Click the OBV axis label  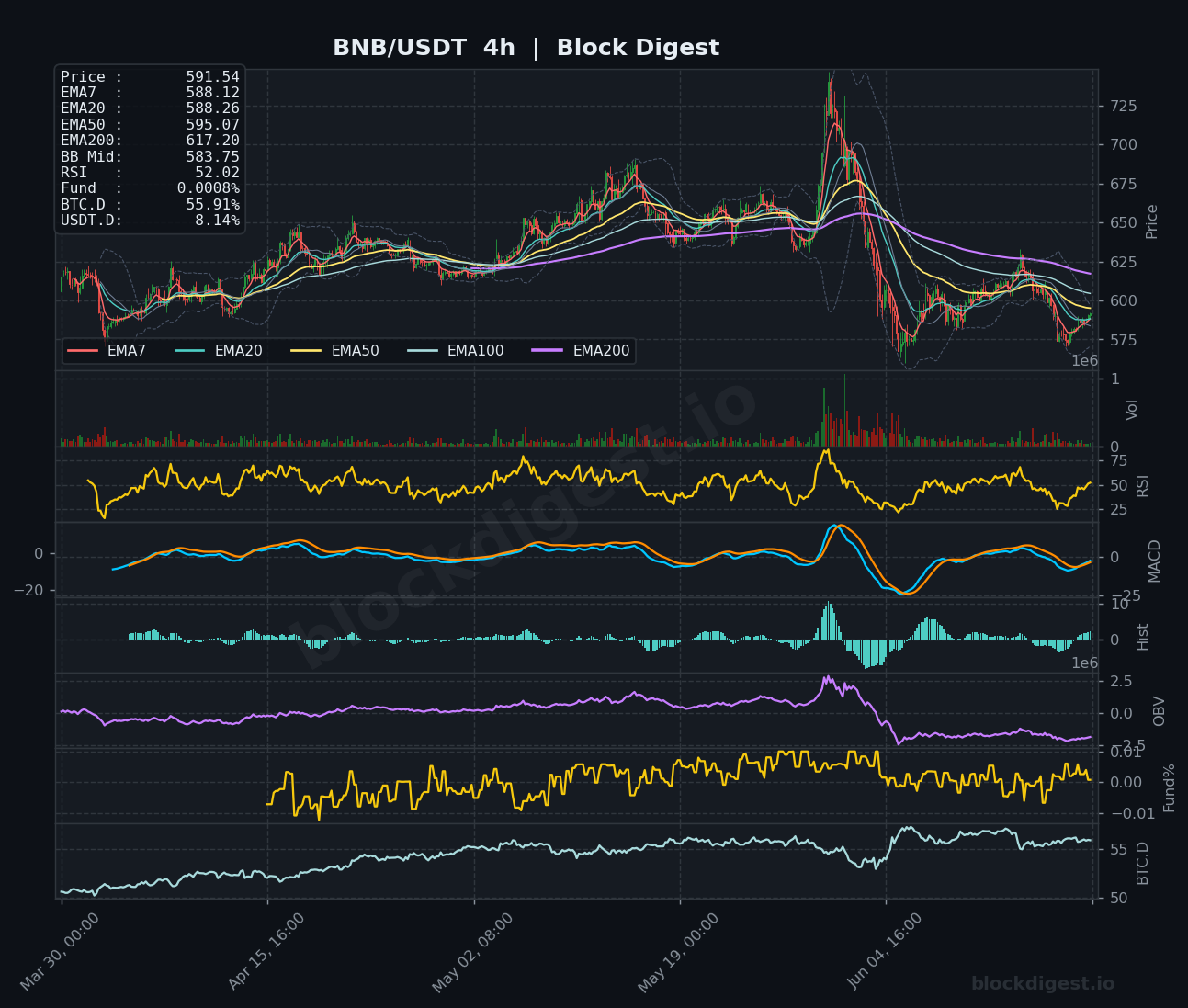click(1160, 711)
